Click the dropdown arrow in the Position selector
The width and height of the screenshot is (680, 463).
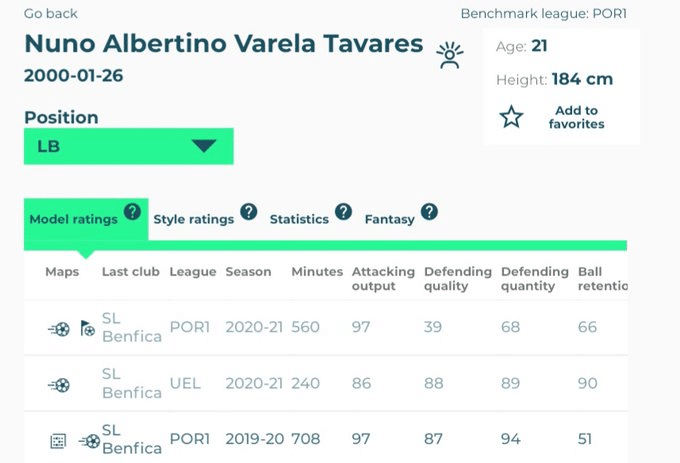pyautogui.click(x=204, y=146)
